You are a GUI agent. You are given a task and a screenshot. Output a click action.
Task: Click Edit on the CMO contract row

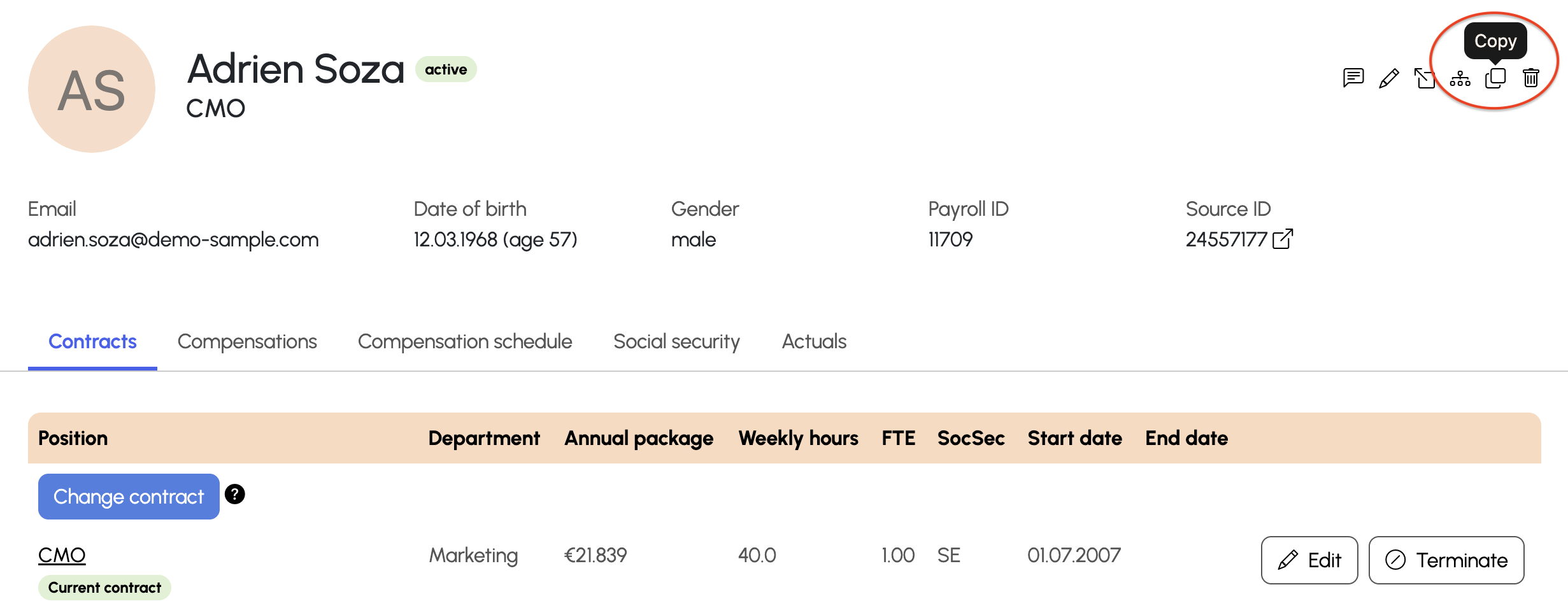[1309, 560]
